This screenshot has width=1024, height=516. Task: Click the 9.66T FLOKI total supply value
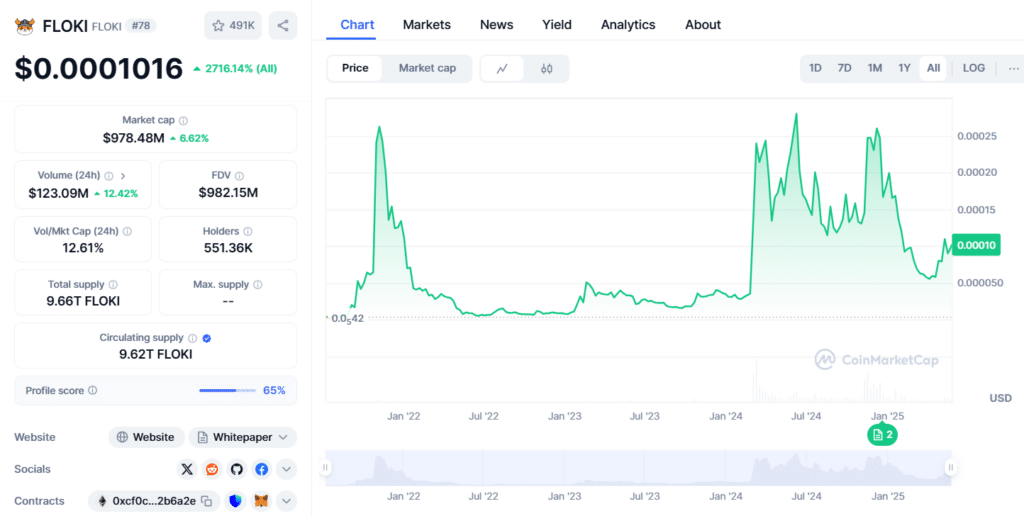(83, 301)
